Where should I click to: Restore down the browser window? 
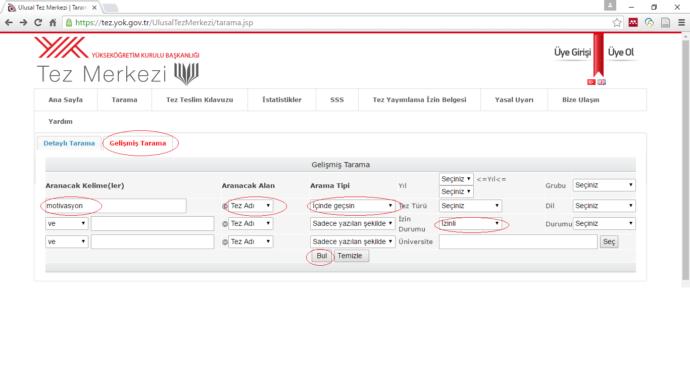654,7
